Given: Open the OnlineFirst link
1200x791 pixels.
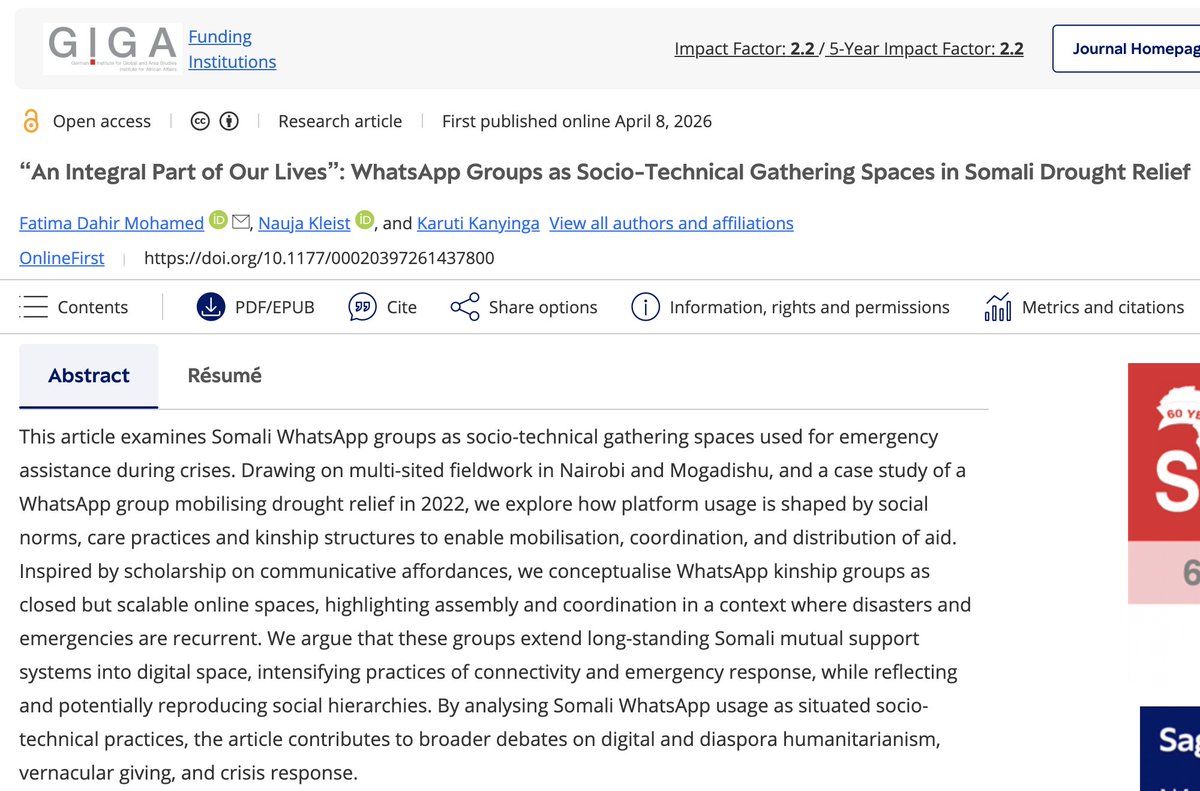Looking at the screenshot, I should click(62, 258).
